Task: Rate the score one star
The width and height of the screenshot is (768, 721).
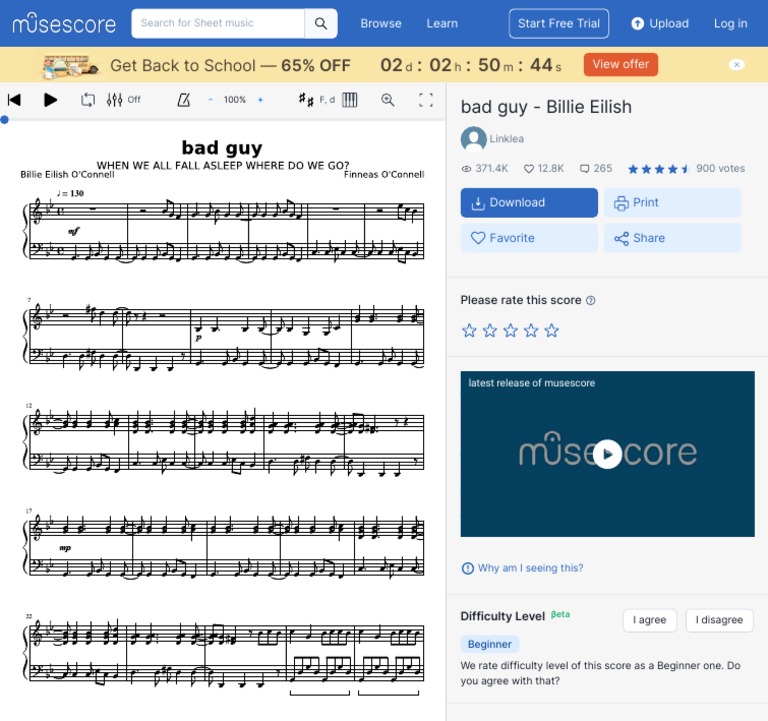Action: click(469, 331)
